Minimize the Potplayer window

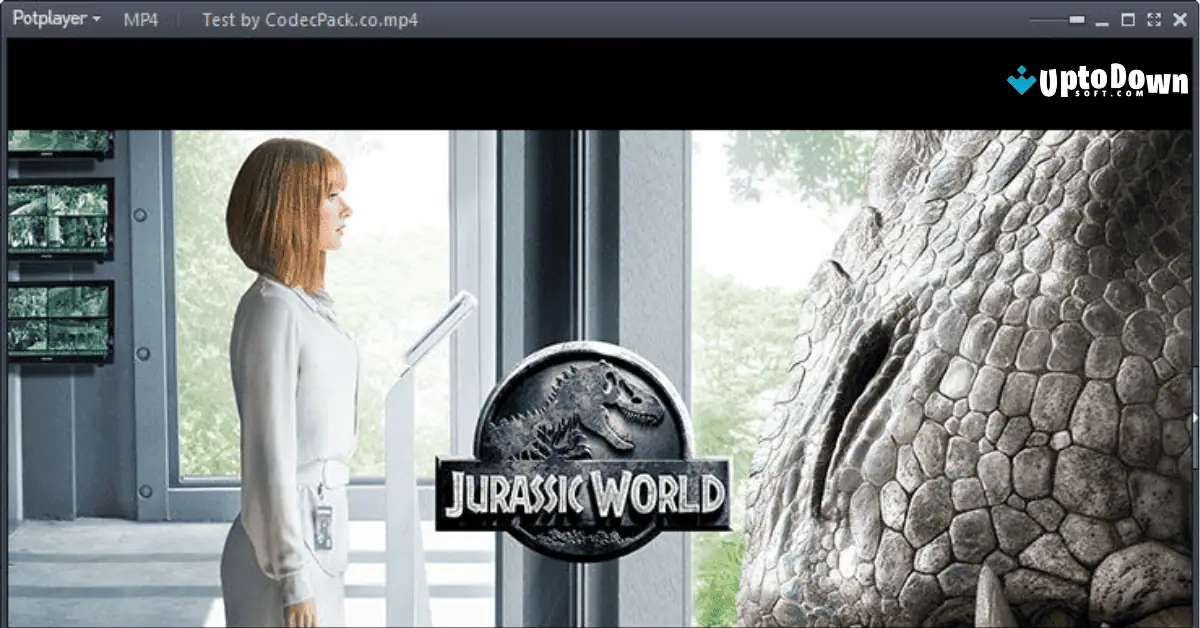(x=1103, y=21)
